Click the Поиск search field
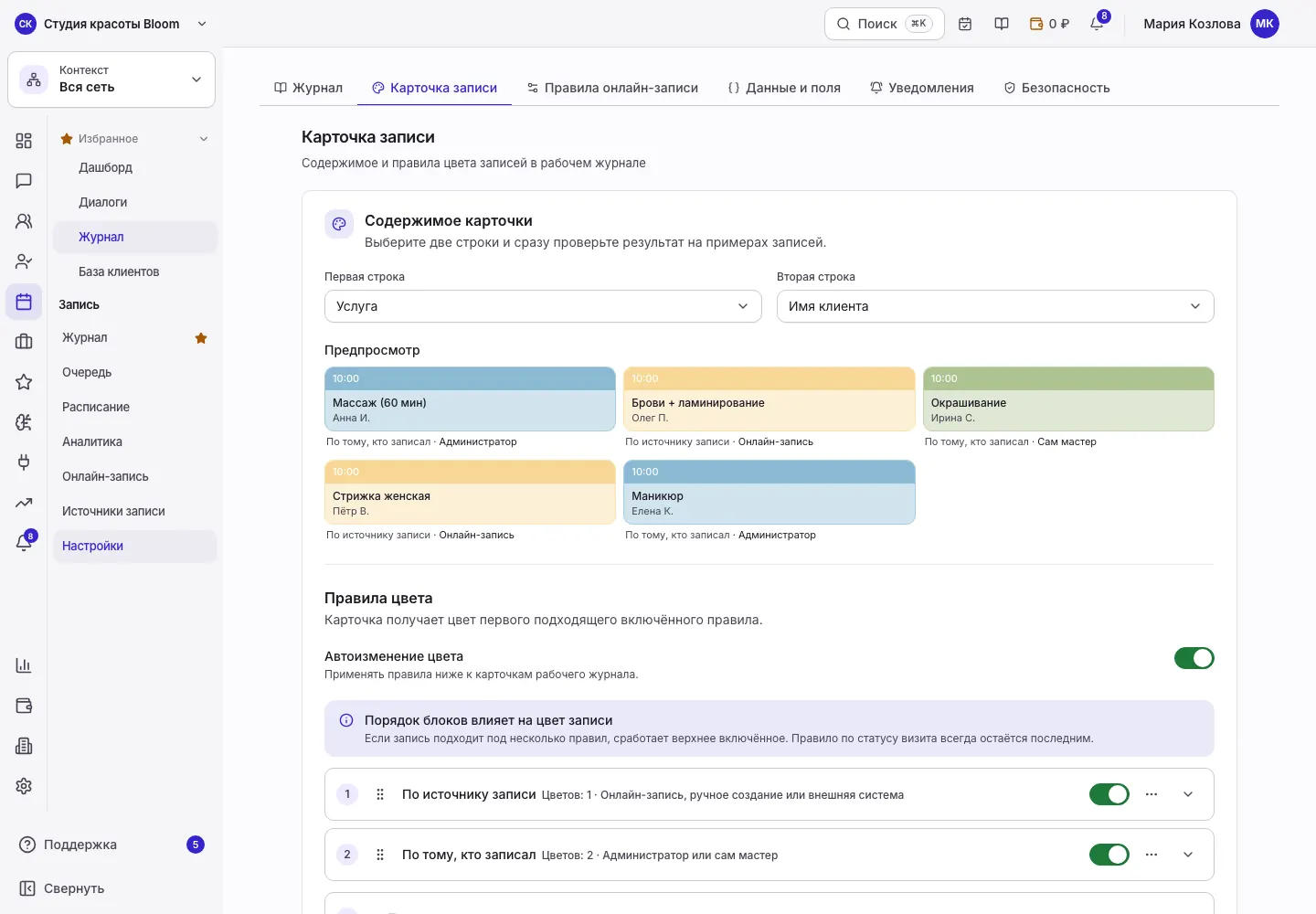1316x914 pixels. pyautogui.click(x=884, y=24)
